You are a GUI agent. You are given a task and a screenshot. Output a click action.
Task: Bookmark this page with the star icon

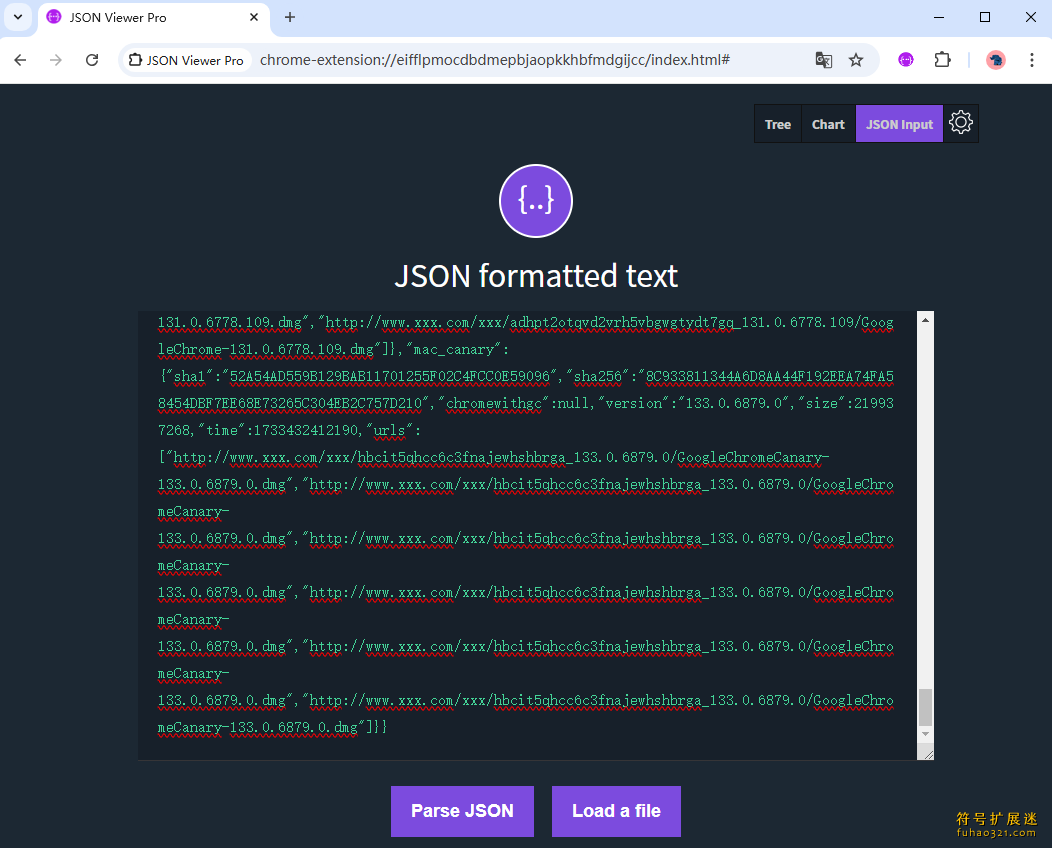tap(856, 60)
